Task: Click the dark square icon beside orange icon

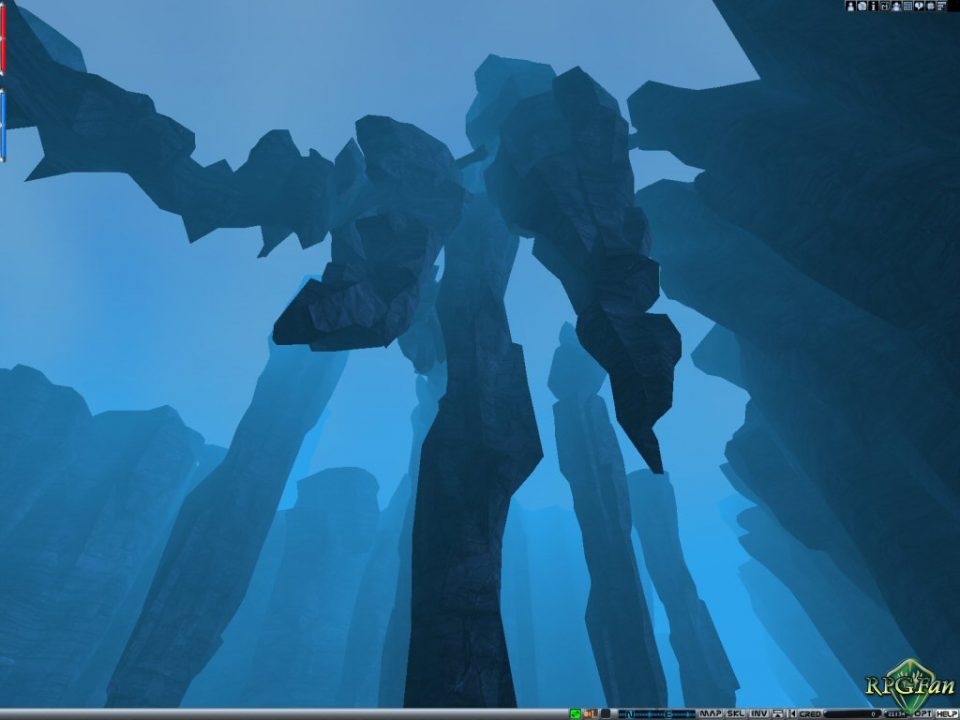Action: point(606,714)
